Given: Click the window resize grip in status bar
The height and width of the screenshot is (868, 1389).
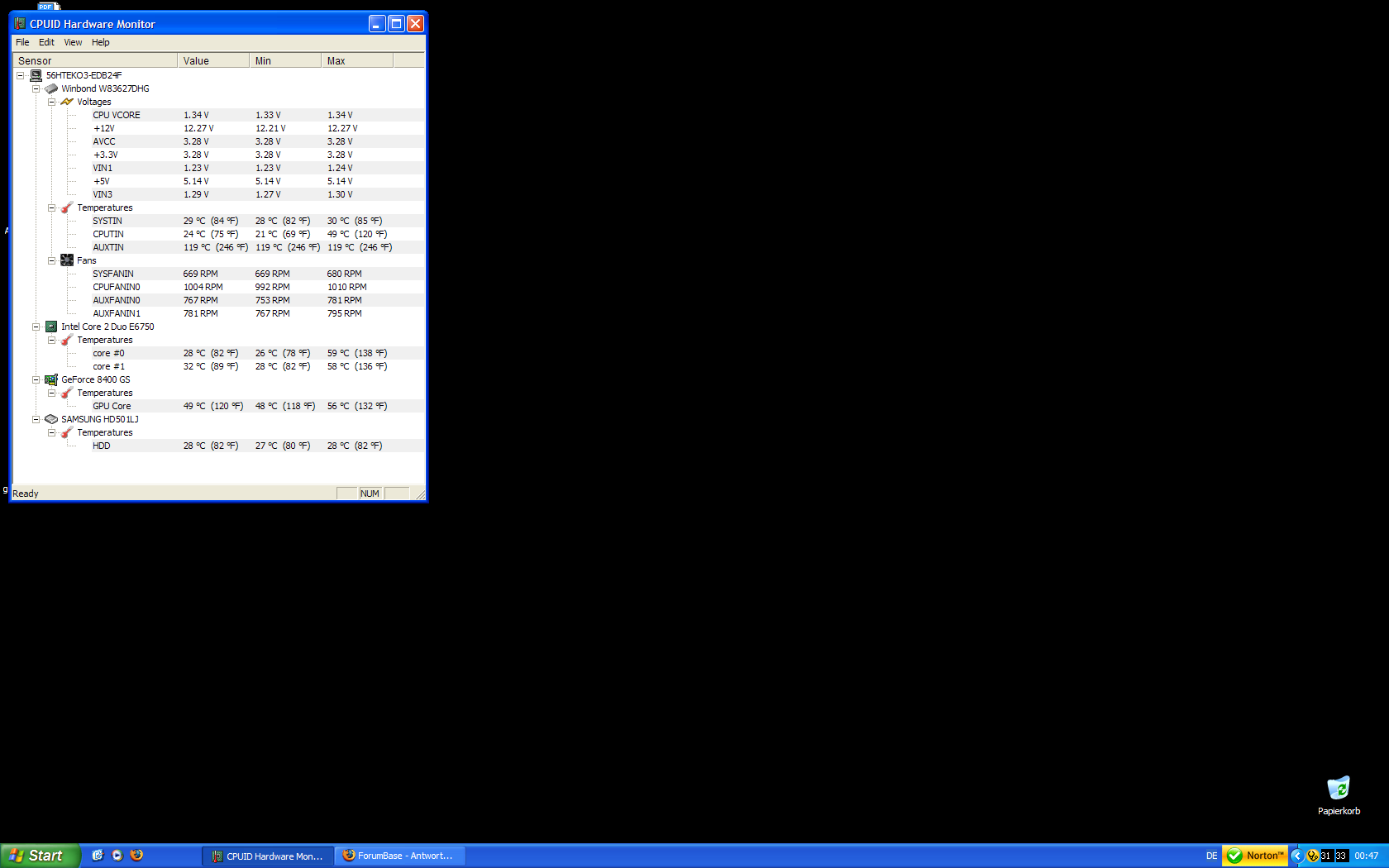Looking at the screenshot, I should coord(420,494).
